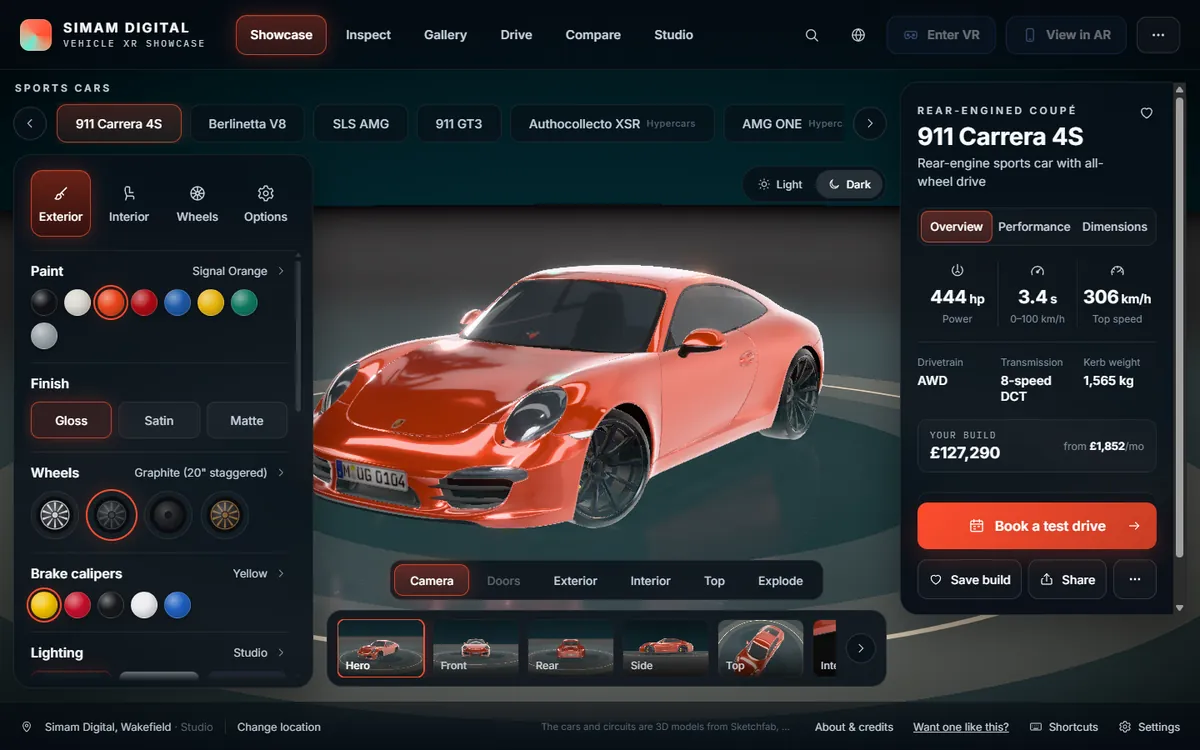
Task: Expand Lighting Studio chevron
Action: tap(281, 652)
